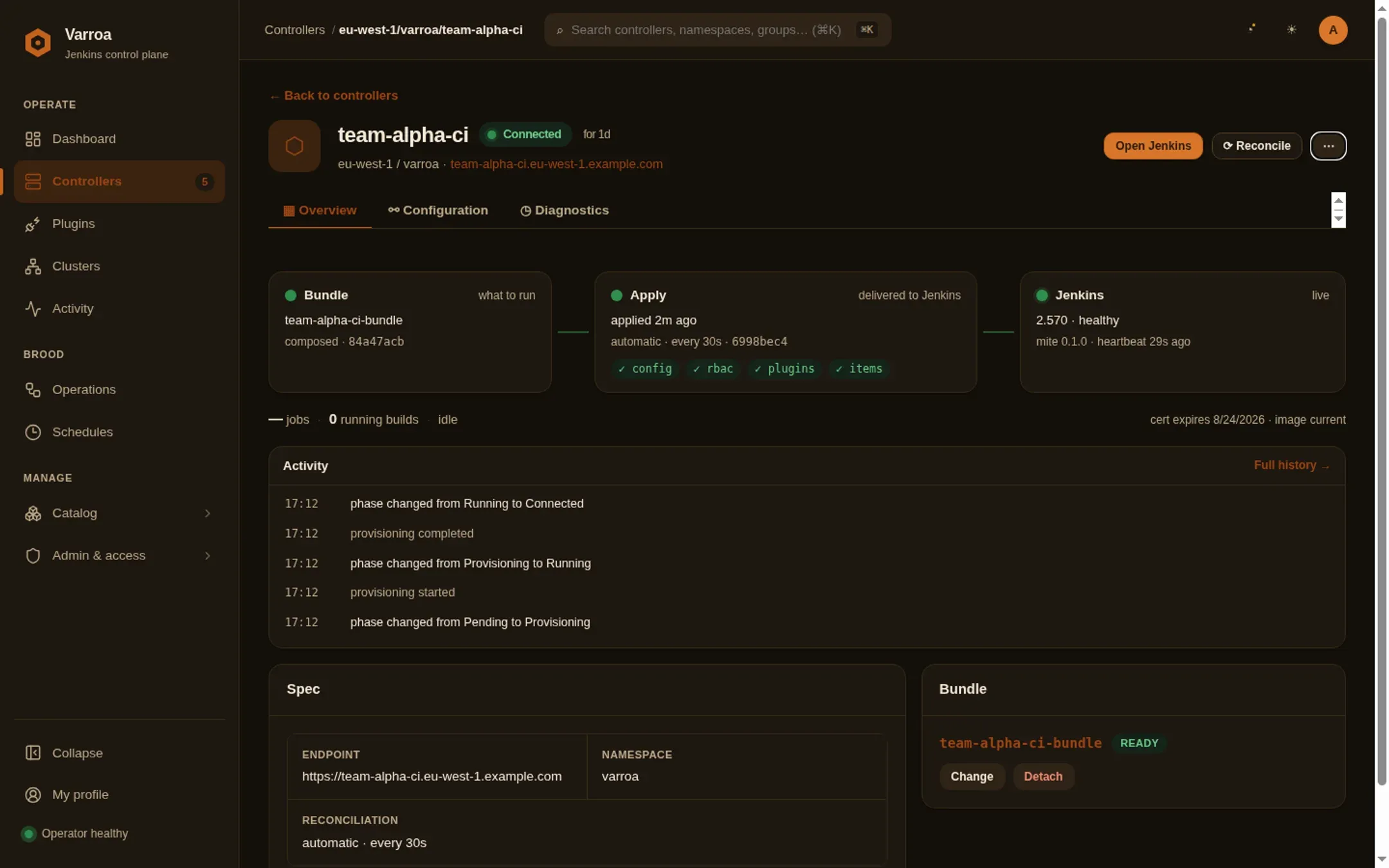Open Admin & access section
The width and height of the screenshot is (1389, 868).
click(119, 556)
